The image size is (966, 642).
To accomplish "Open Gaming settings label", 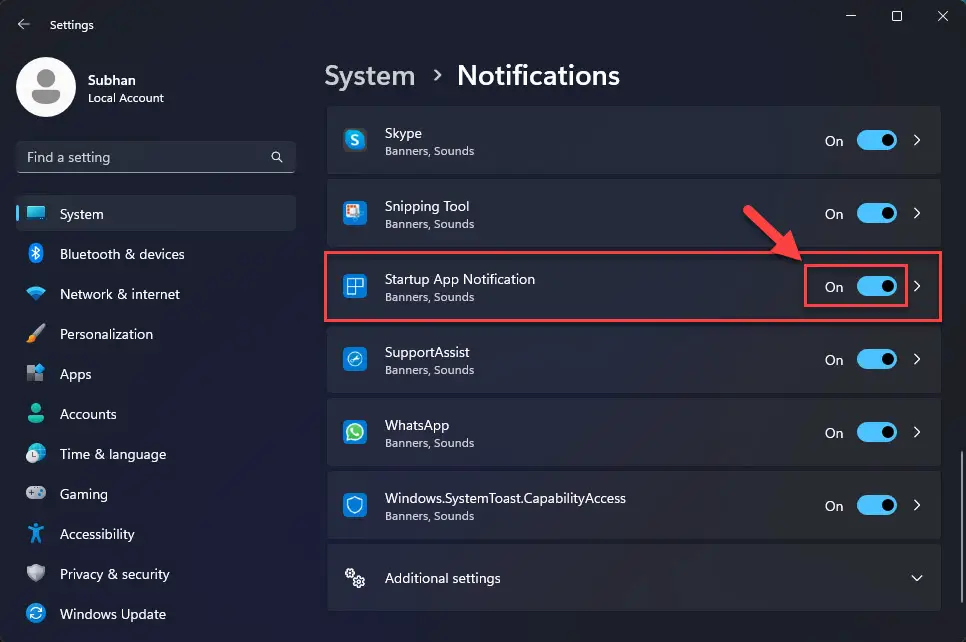I will coord(83,495).
